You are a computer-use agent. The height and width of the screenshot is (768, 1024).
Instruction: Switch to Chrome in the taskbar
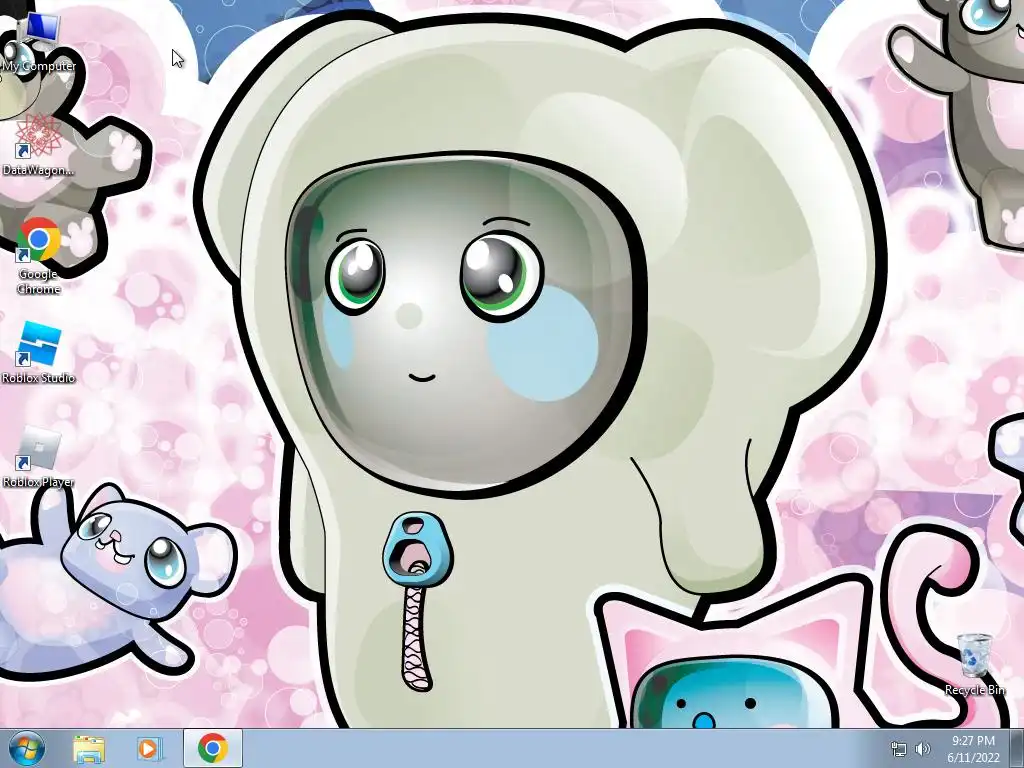pos(213,748)
